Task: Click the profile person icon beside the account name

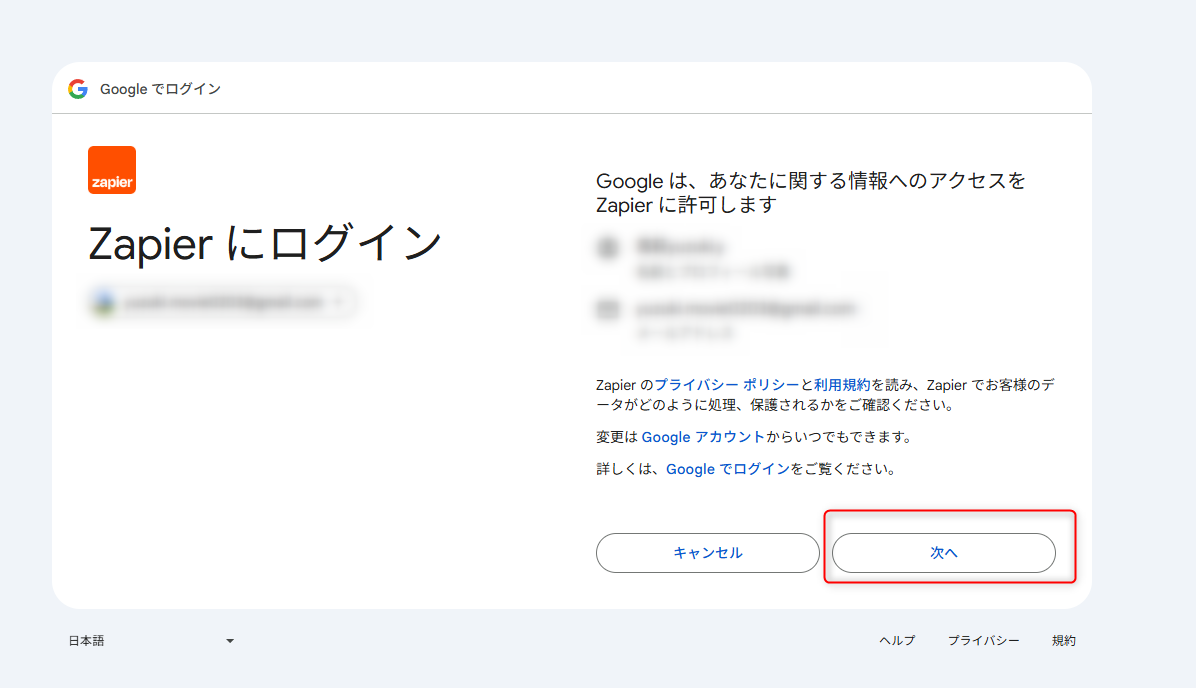Action: point(608,248)
